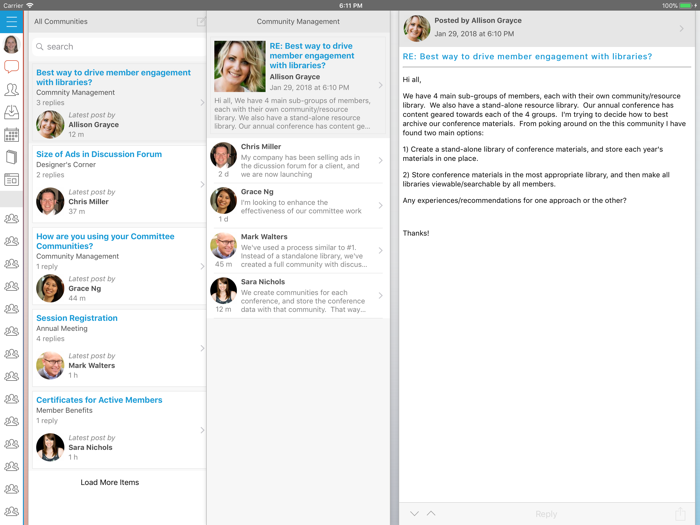This screenshot has width=700, height=525.
Task: Expand the Size of Ads thread chevron
Action: pyautogui.click(x=202, y=184)
